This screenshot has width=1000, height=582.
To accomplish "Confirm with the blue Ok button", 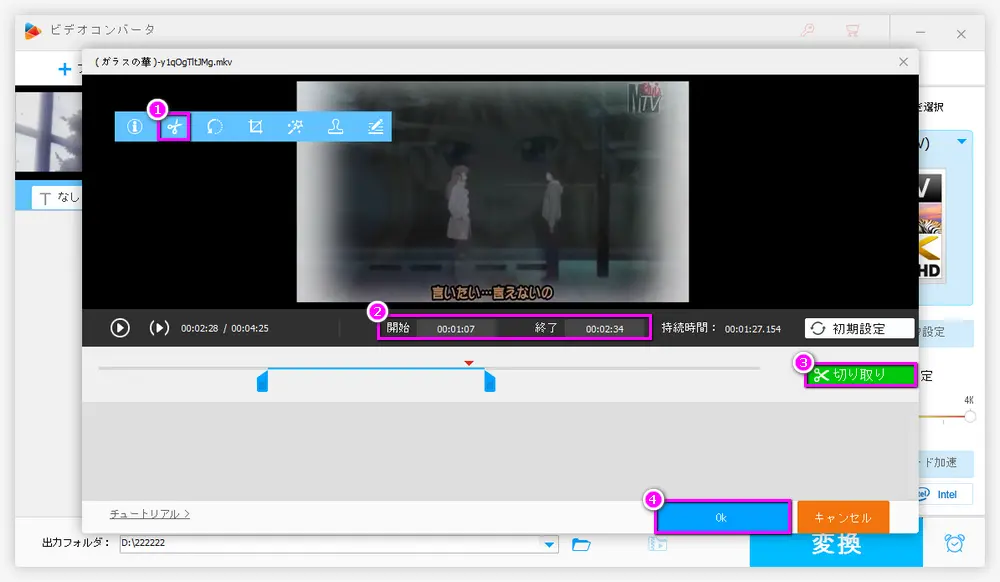I will pyautogui.click(x=723, y=518).
